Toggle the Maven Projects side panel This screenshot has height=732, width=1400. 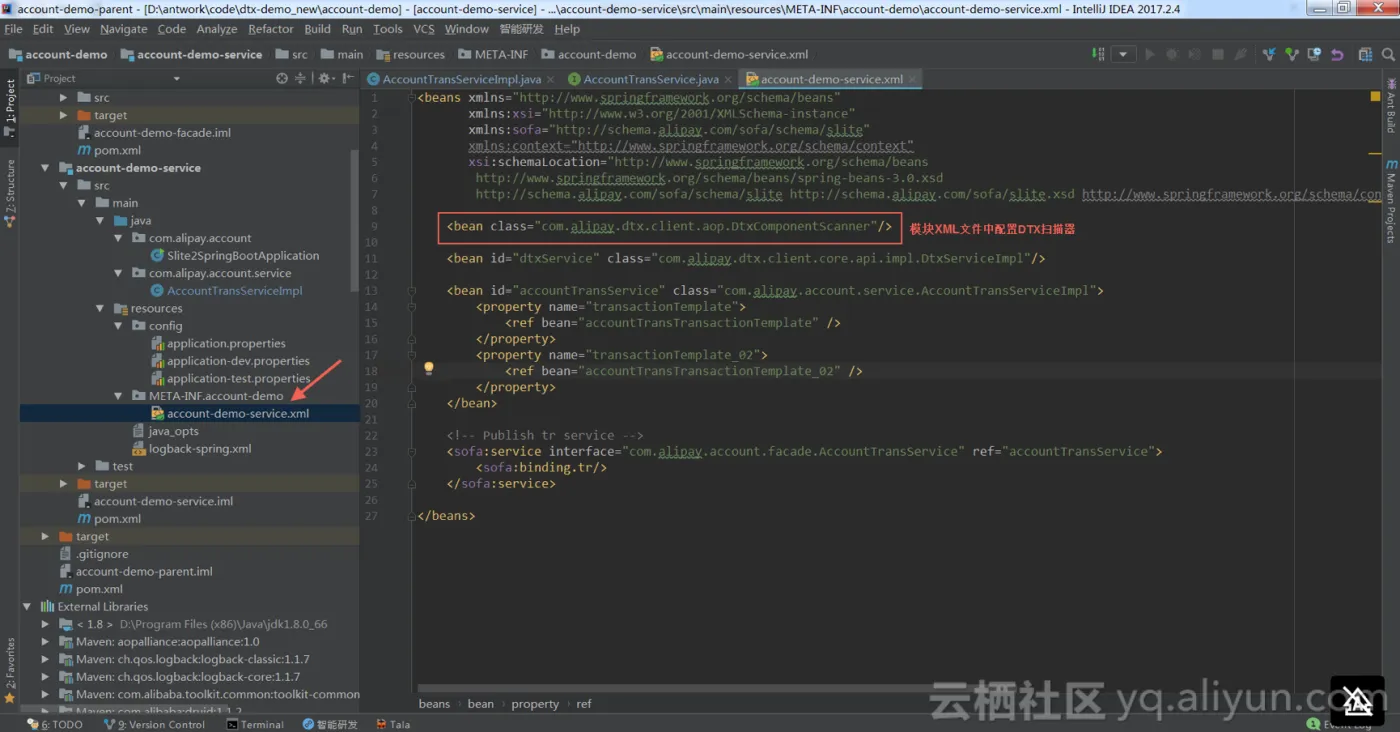tap(1390, 201)
